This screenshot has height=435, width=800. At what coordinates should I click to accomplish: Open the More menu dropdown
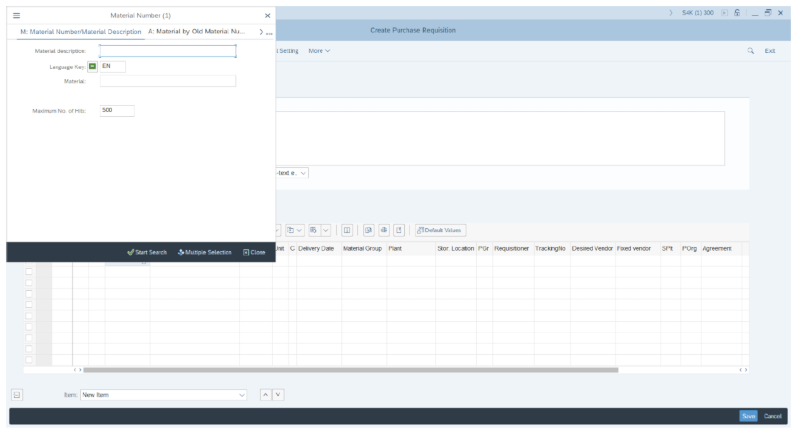(x=319, y=51)
